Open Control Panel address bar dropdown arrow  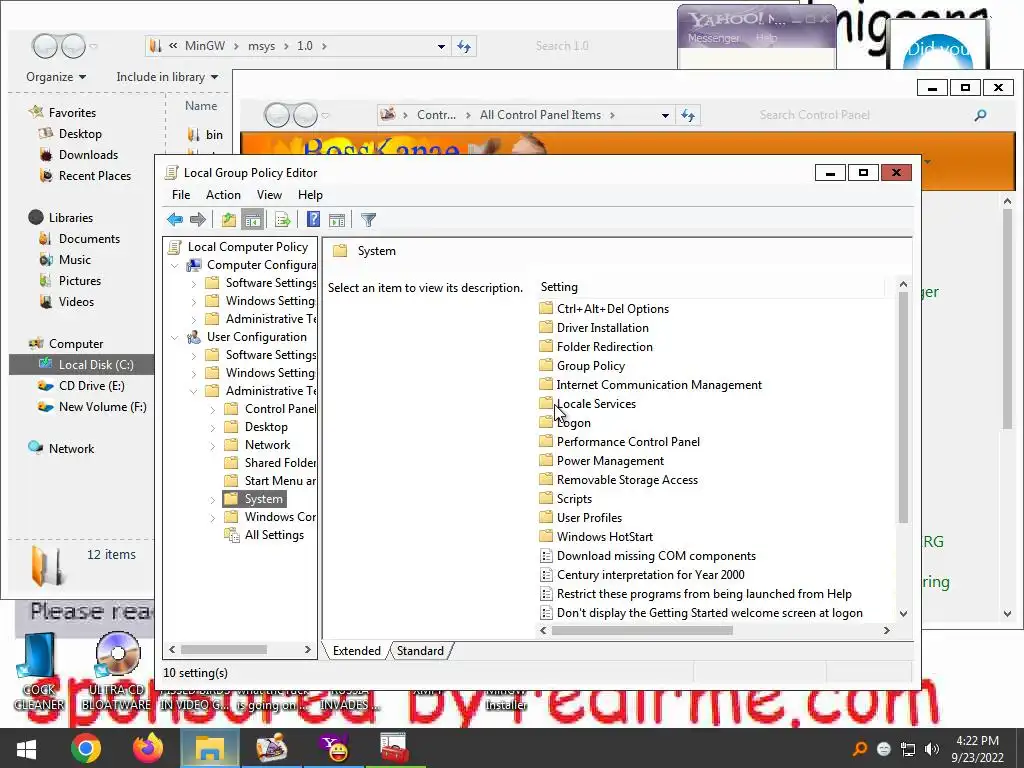[x=665, y=115]
